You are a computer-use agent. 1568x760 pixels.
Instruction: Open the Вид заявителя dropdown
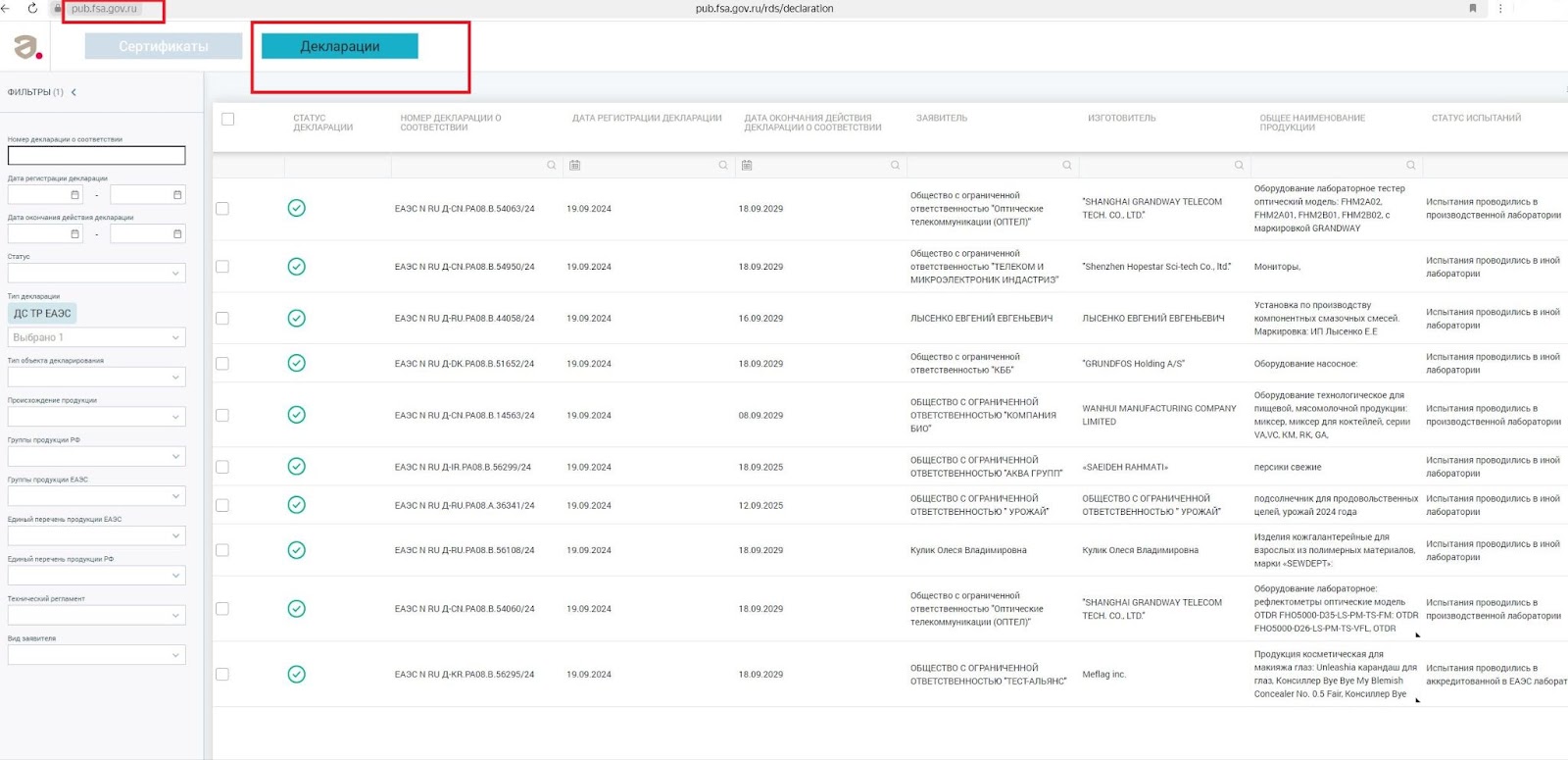pos(96,655)
